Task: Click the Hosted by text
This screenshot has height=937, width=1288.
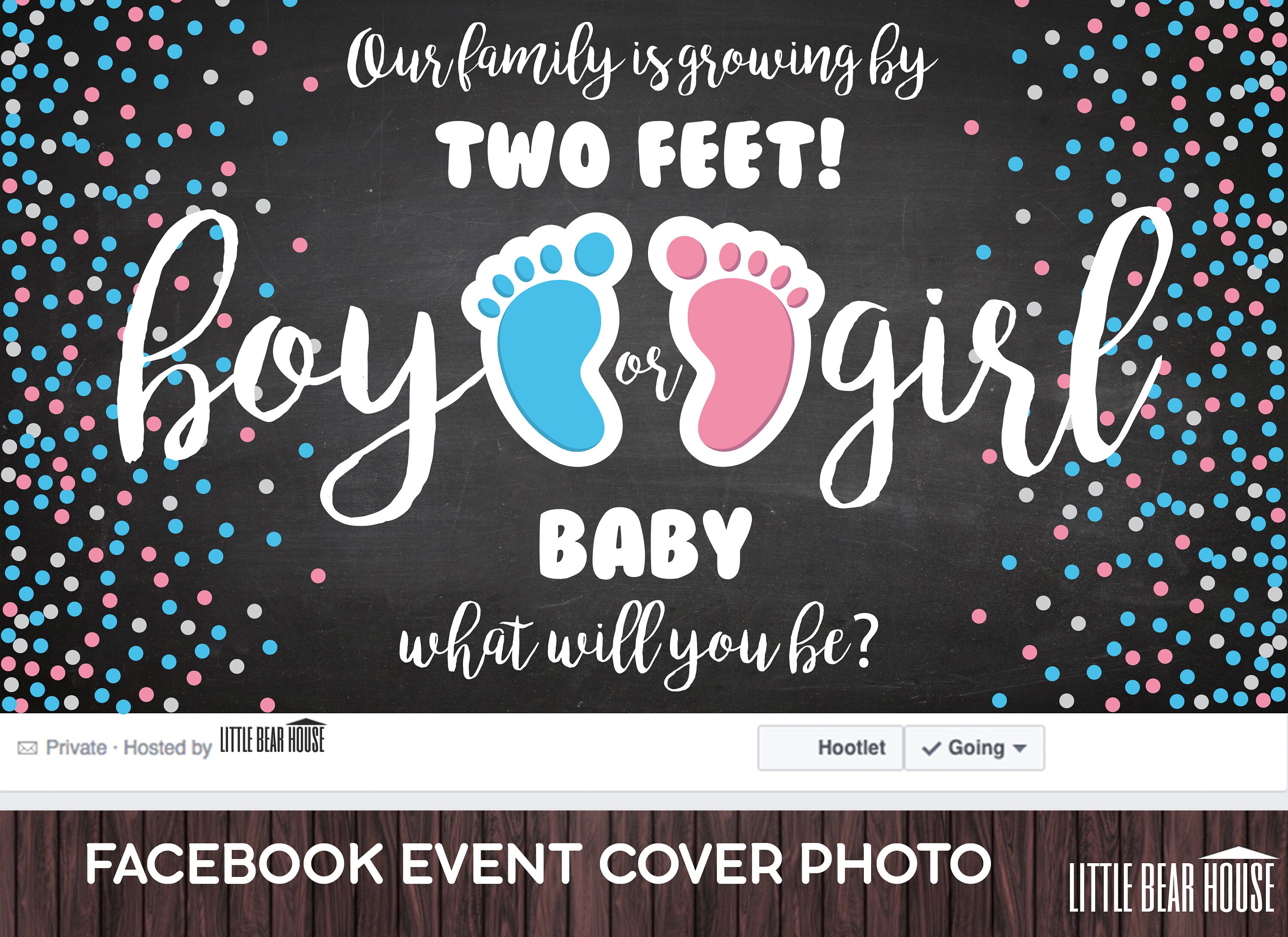Action: [167, 748]
